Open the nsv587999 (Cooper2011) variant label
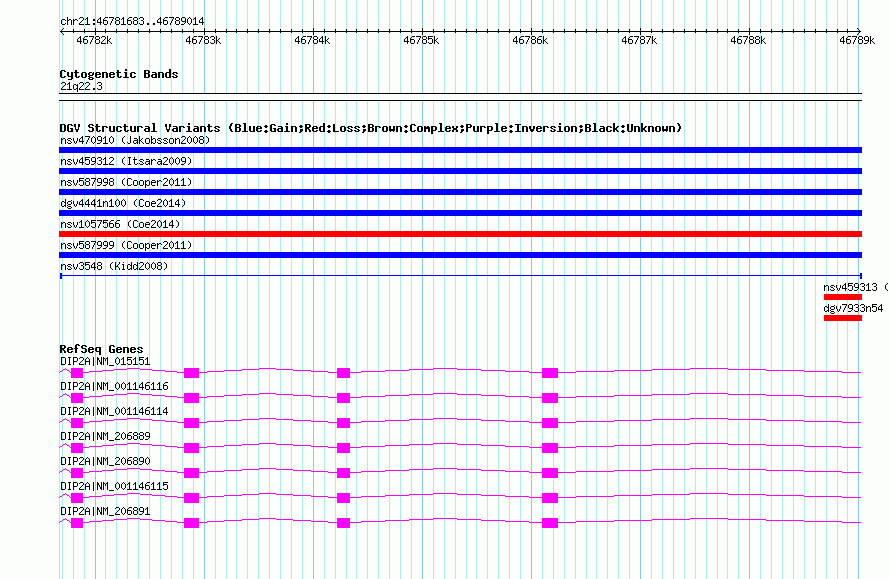890x579 pixels. [x=126, y=245]
